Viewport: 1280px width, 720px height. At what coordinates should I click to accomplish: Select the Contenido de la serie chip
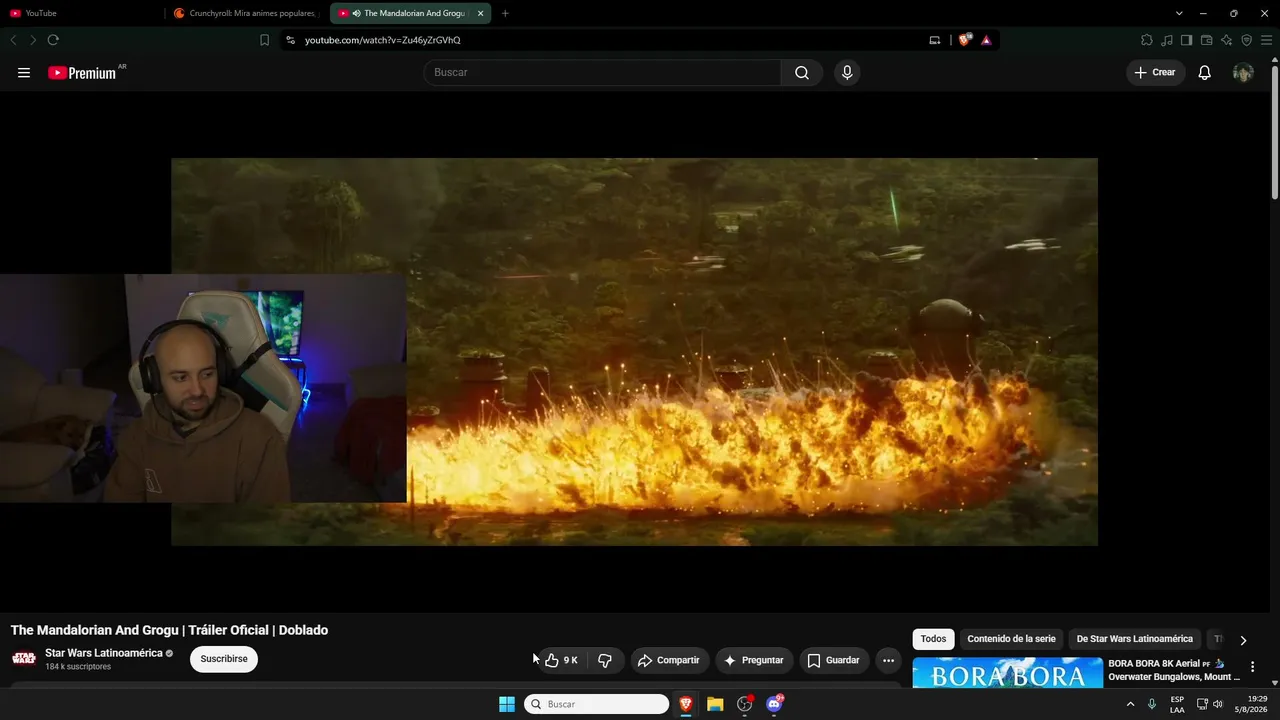tap(1011, 639)
